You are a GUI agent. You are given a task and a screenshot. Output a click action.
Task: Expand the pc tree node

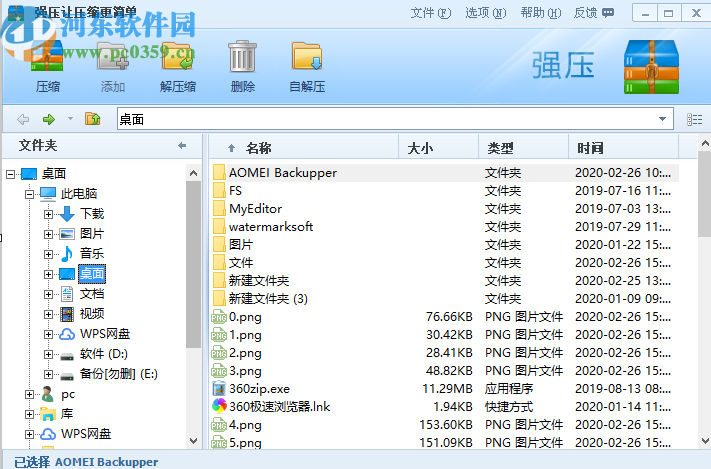tap(29, 395)
